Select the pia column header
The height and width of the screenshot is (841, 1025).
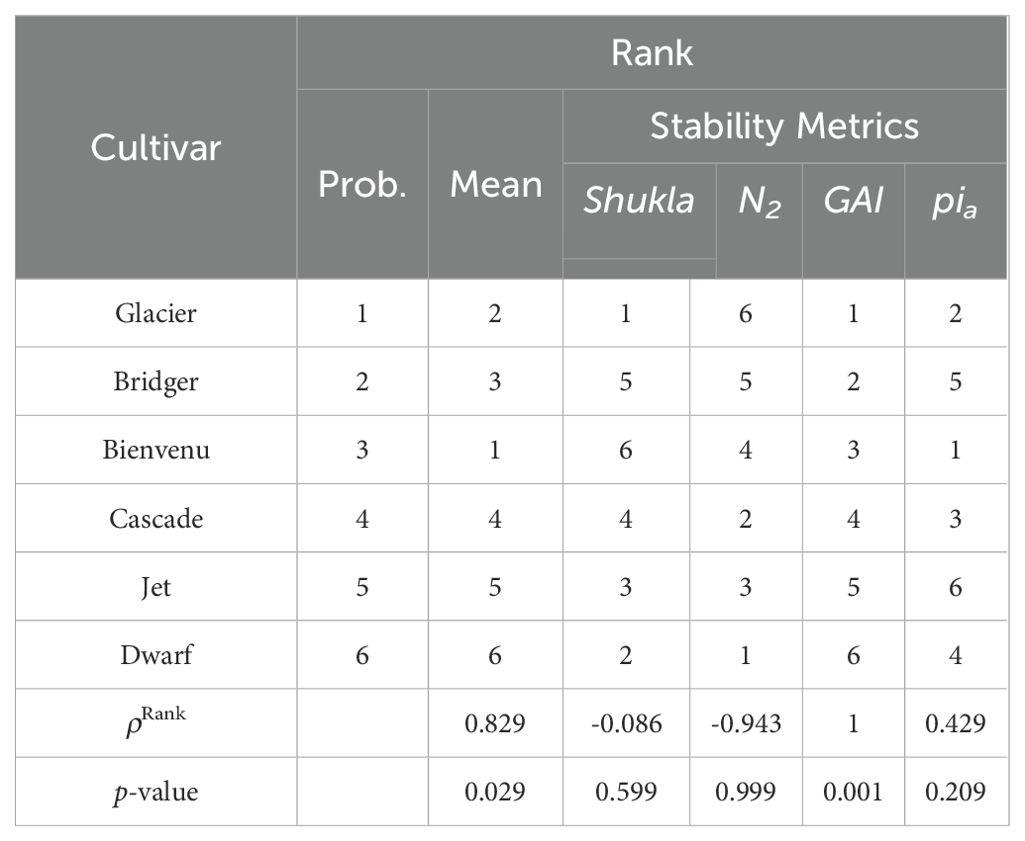pos(955,201)
